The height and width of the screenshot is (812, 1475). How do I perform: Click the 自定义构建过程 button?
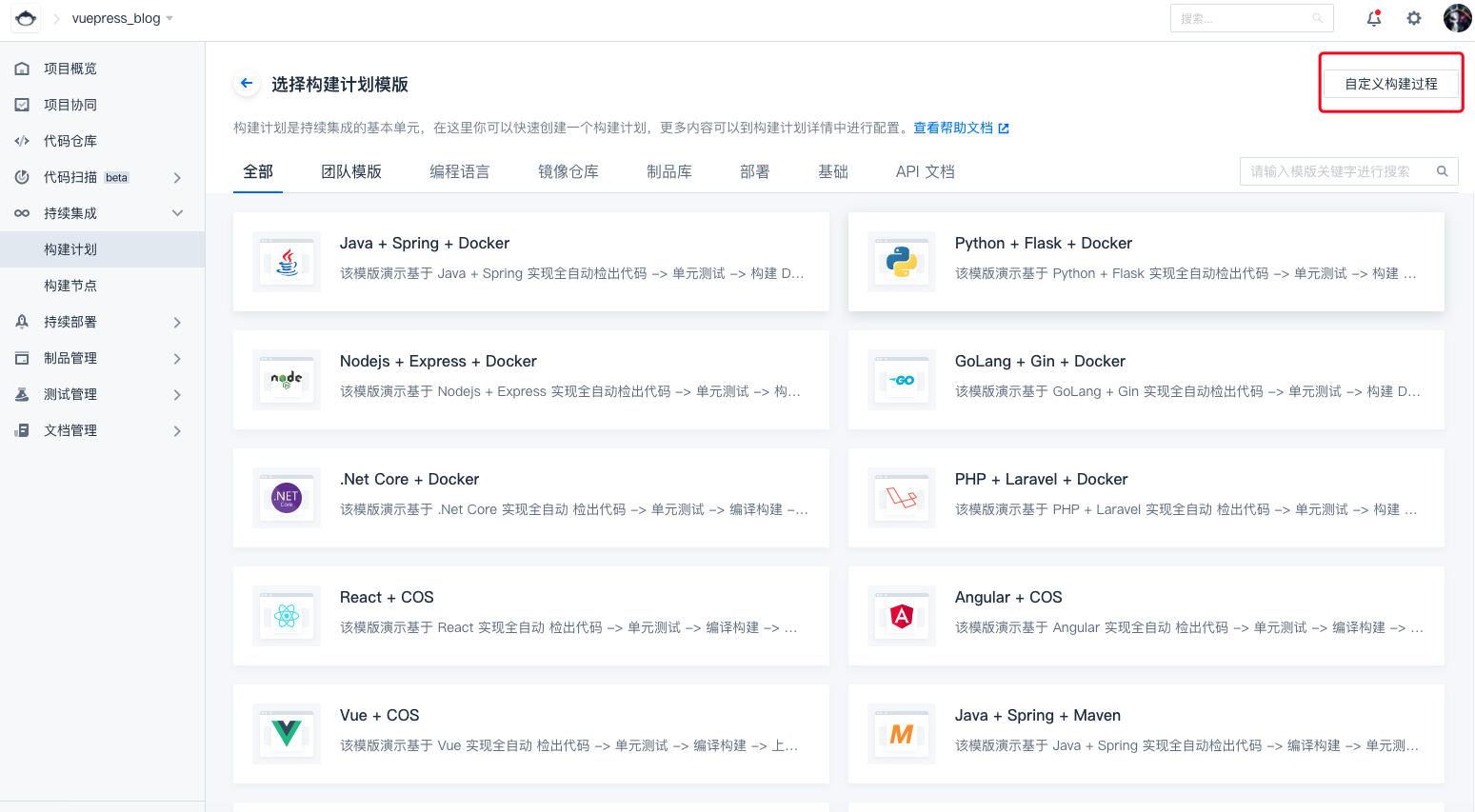coord(1390,84)
